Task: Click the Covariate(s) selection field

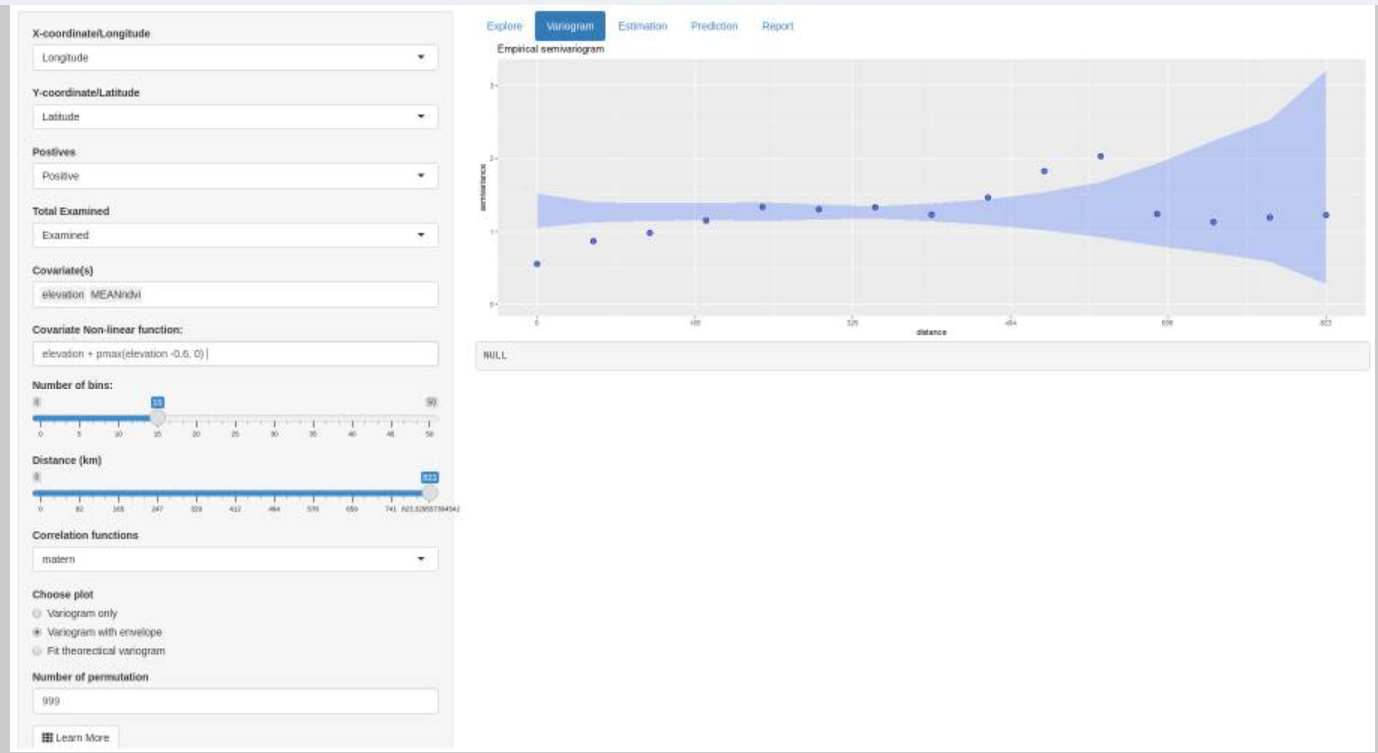Action: [235, 295]
